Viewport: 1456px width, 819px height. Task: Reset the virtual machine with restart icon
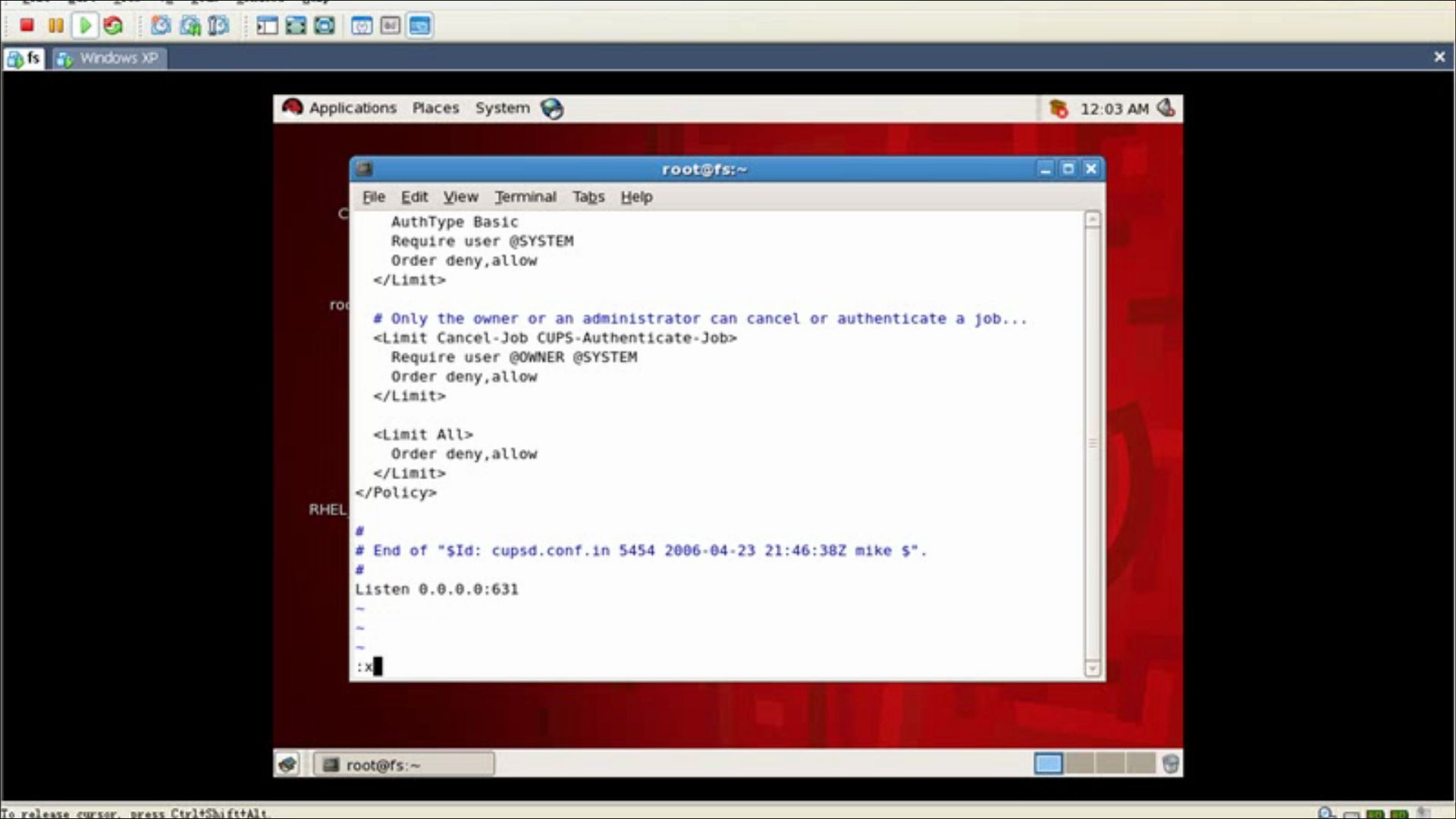pos(114,26)
